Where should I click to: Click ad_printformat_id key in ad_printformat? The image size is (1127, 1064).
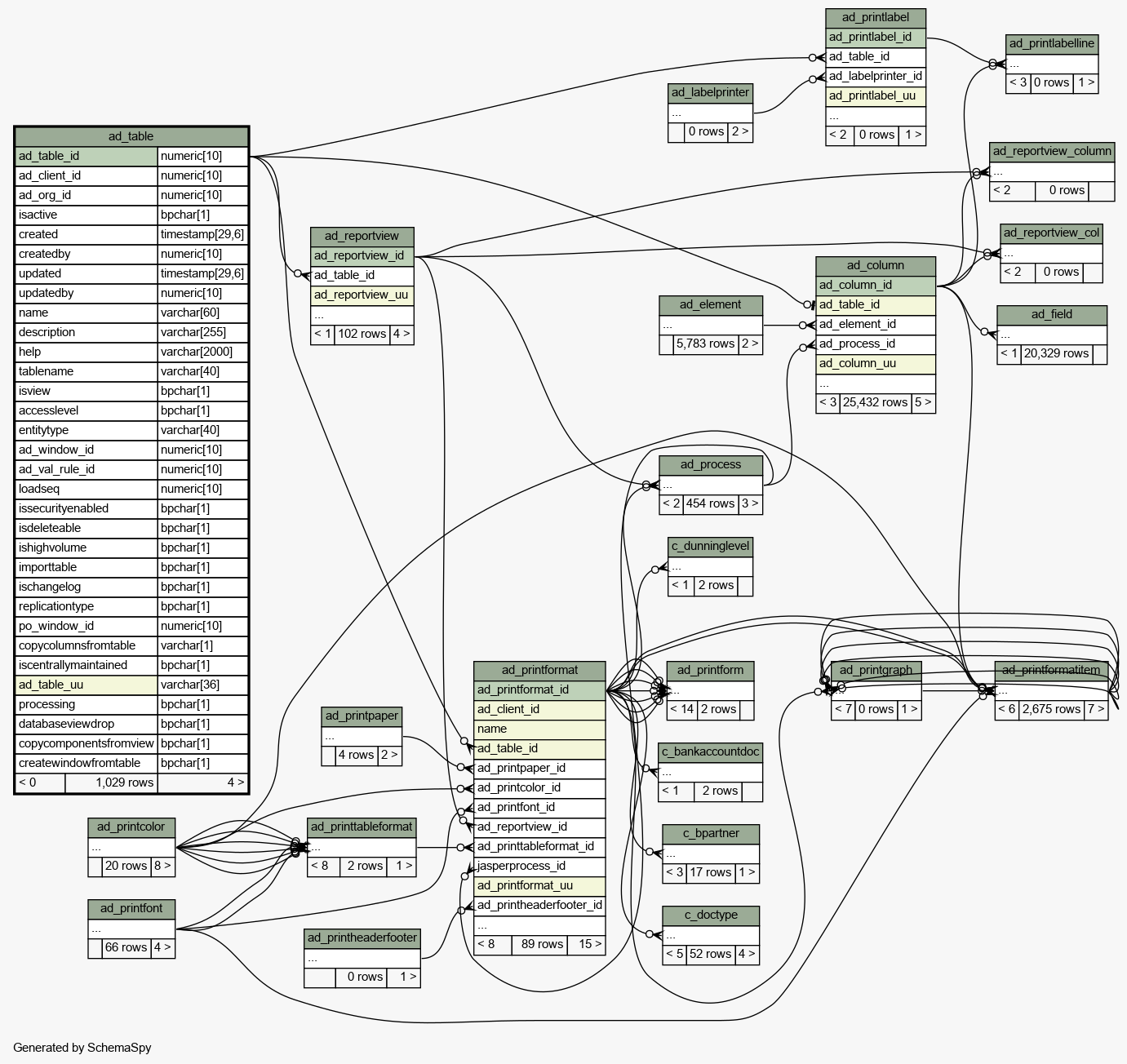pos(539,689)
